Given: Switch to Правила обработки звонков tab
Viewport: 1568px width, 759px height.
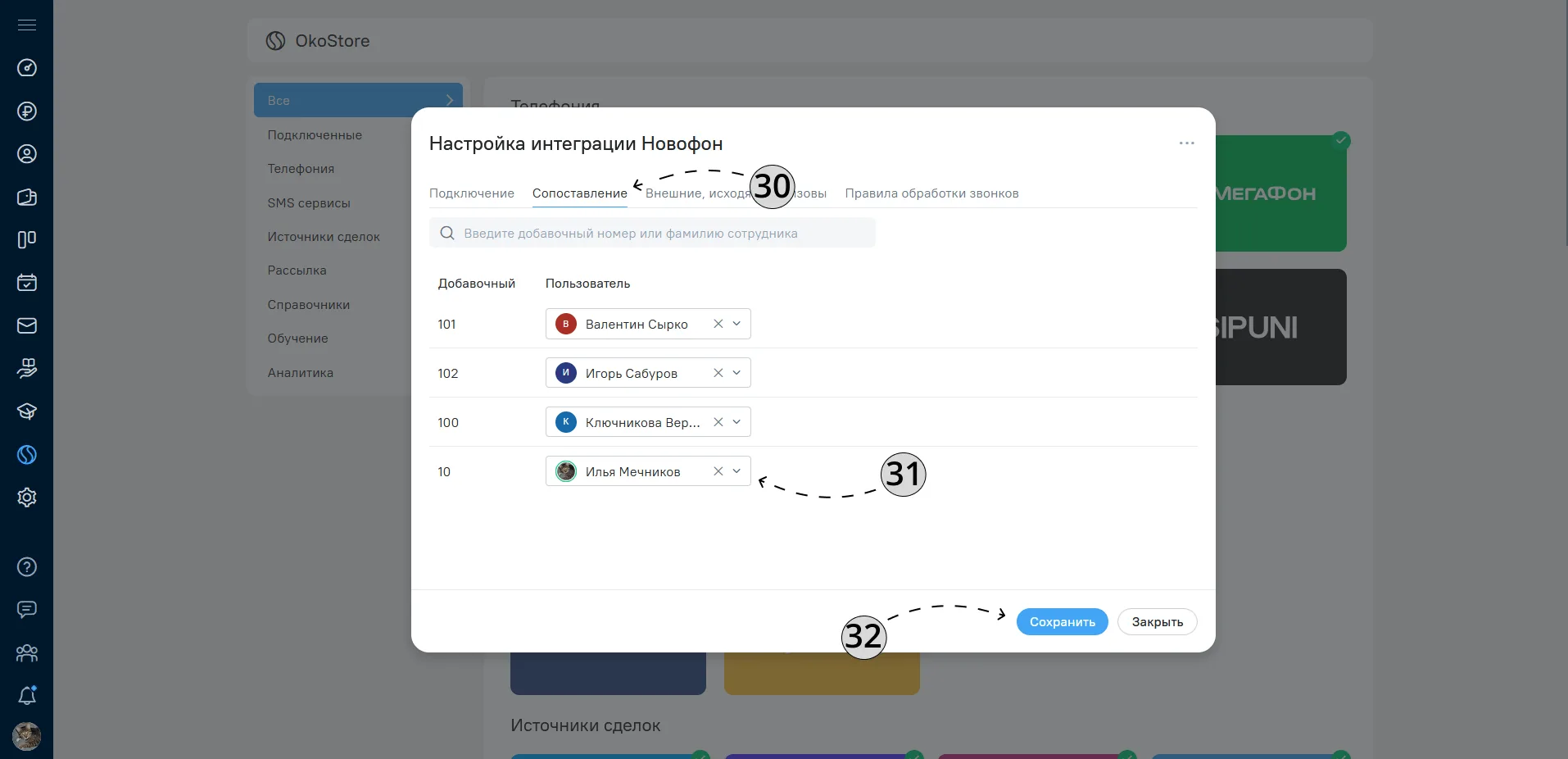Looking at the screenshot, I should point(931,193).
